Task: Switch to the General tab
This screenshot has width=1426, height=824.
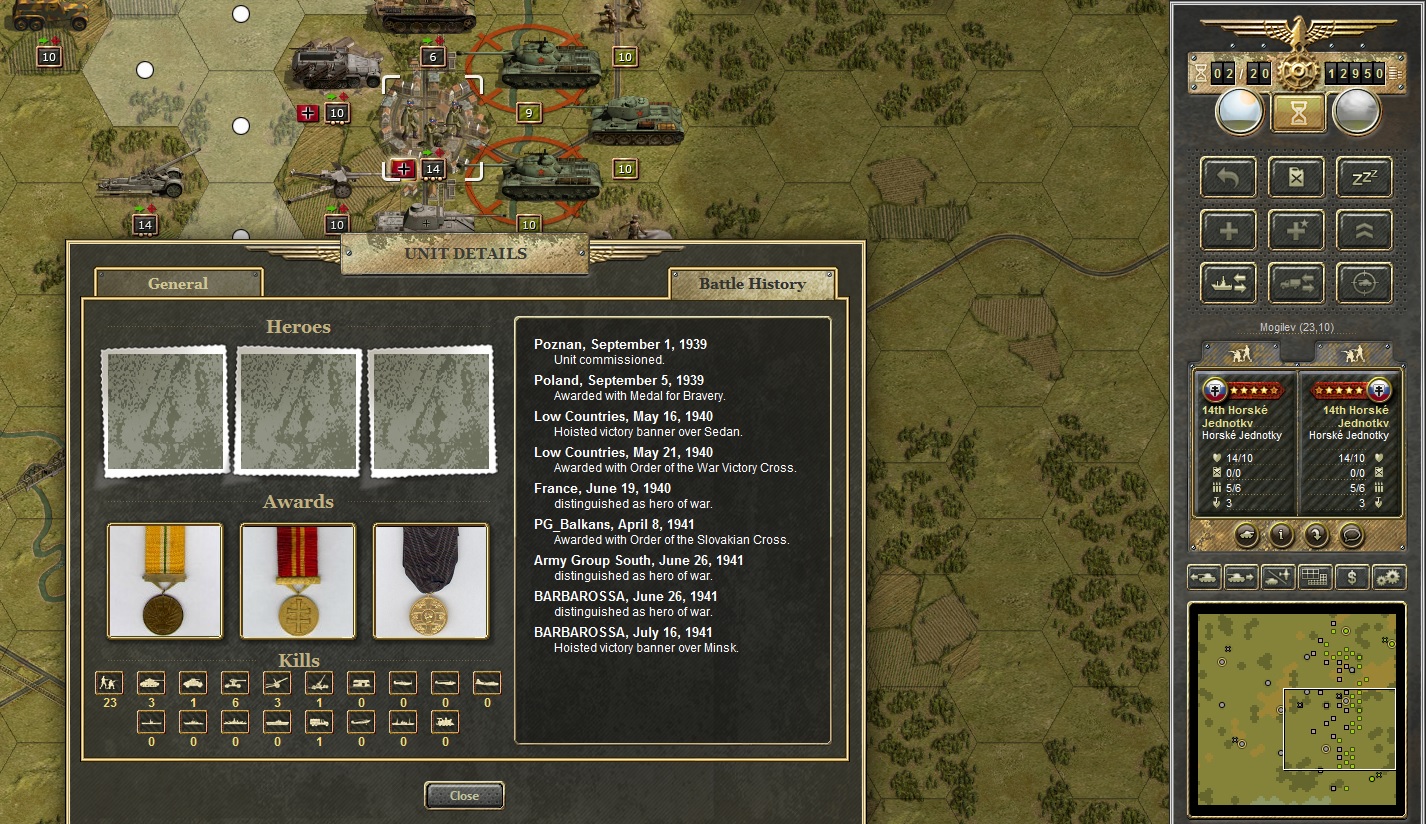Action: click(178, 283)
